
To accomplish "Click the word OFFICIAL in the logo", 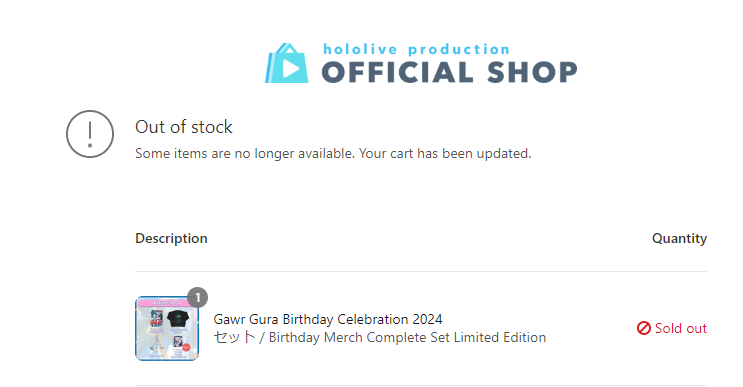I will 398,72.
